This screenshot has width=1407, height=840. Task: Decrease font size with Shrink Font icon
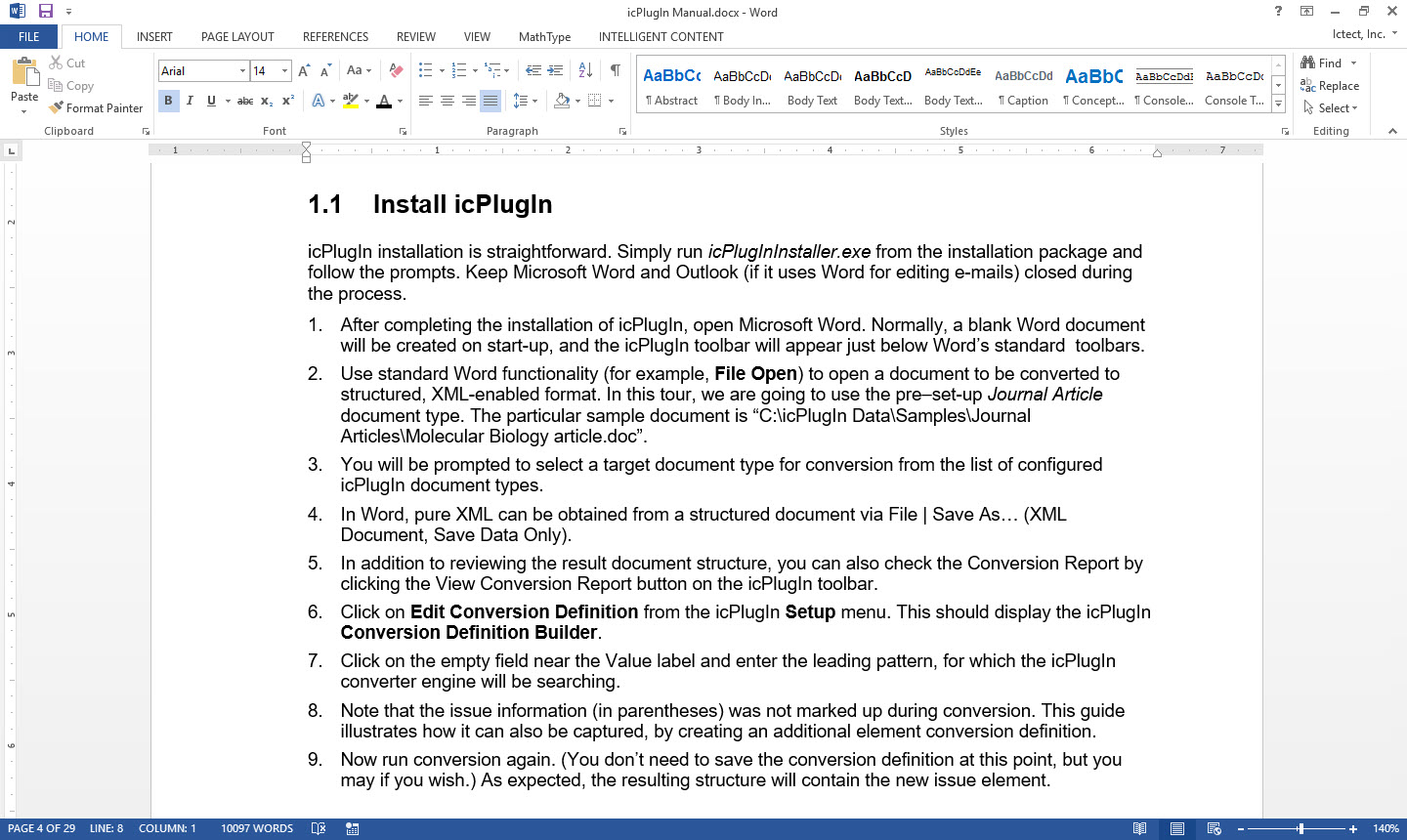click(x=326, y=70)
